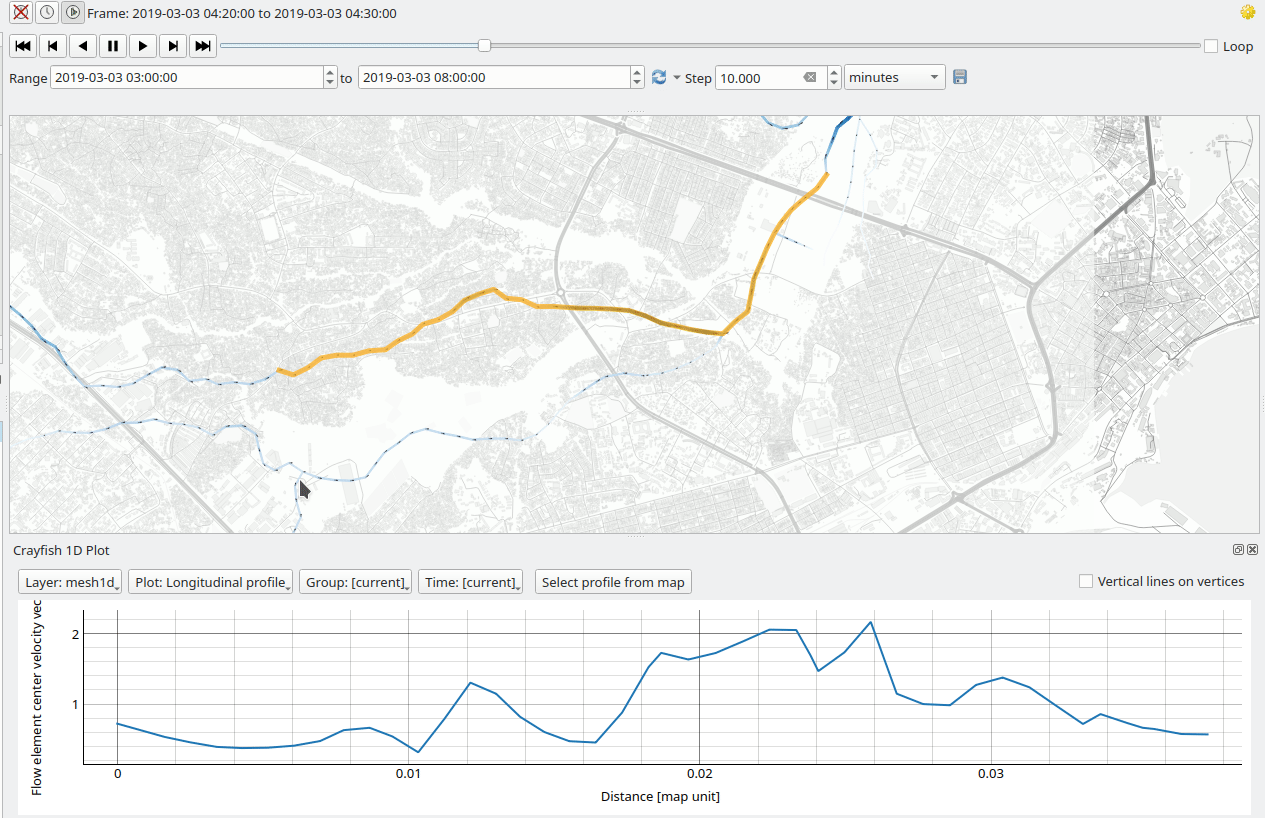Click Select profile from map button
The image size is (1265, 818).
tap(613, 582)
